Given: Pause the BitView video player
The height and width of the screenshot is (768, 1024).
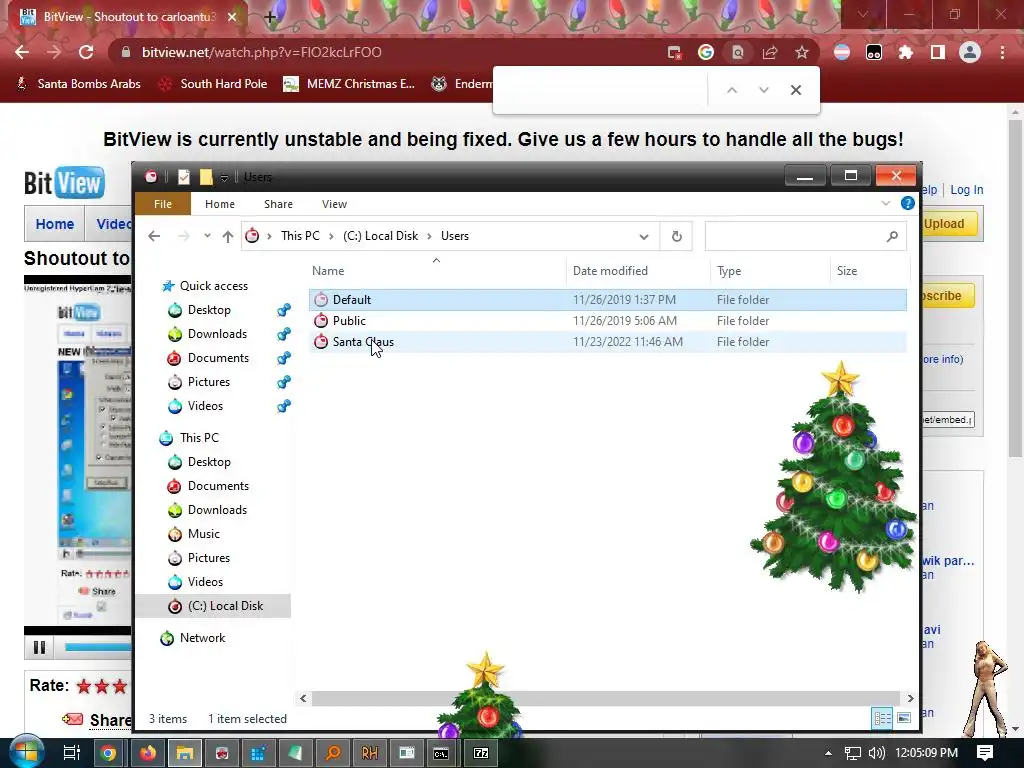Looking at the screenshot, I should (39, 647).
